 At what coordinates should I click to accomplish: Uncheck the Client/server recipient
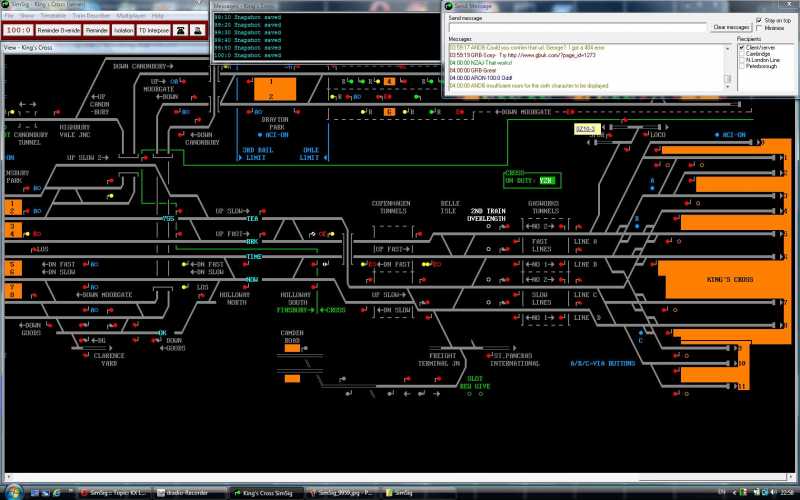tap(742, 47)
